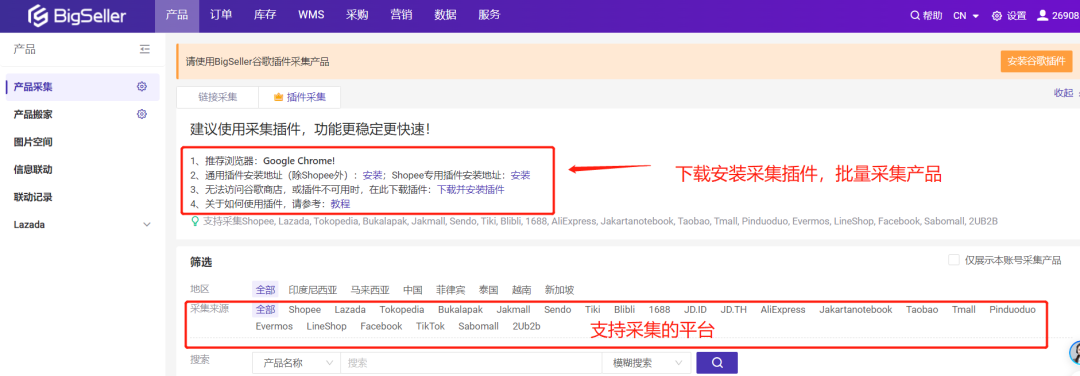Open 信息联动 in the sidebar
The image size is (1080, 376).
(33, 169)
